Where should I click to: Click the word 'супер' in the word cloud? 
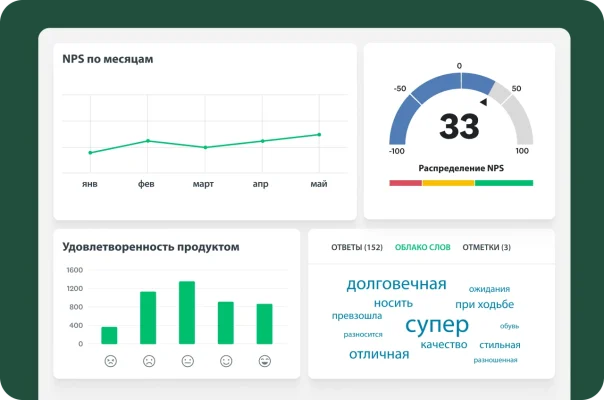437,325
